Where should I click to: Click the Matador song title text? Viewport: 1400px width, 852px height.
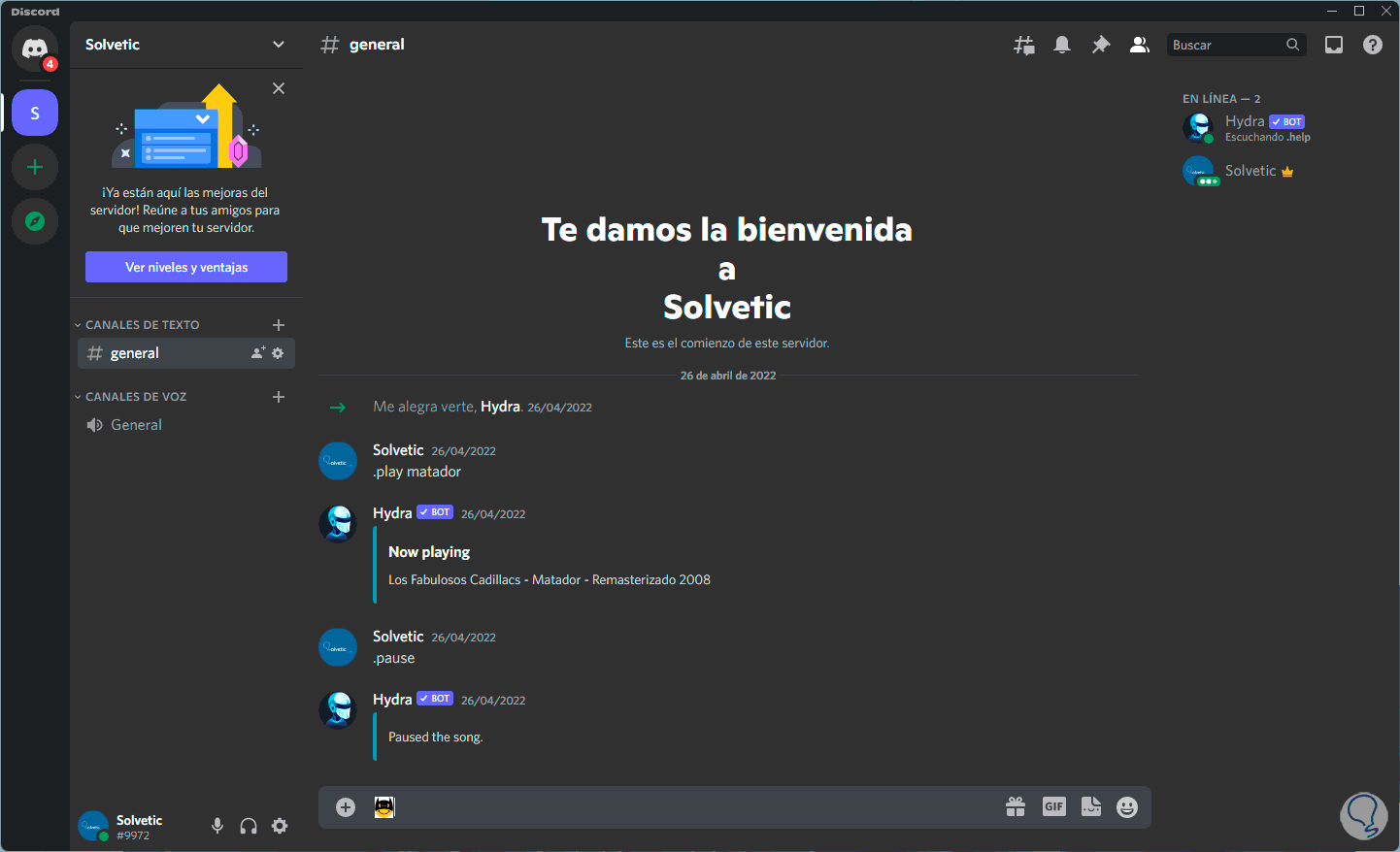(x=550, y=580)
